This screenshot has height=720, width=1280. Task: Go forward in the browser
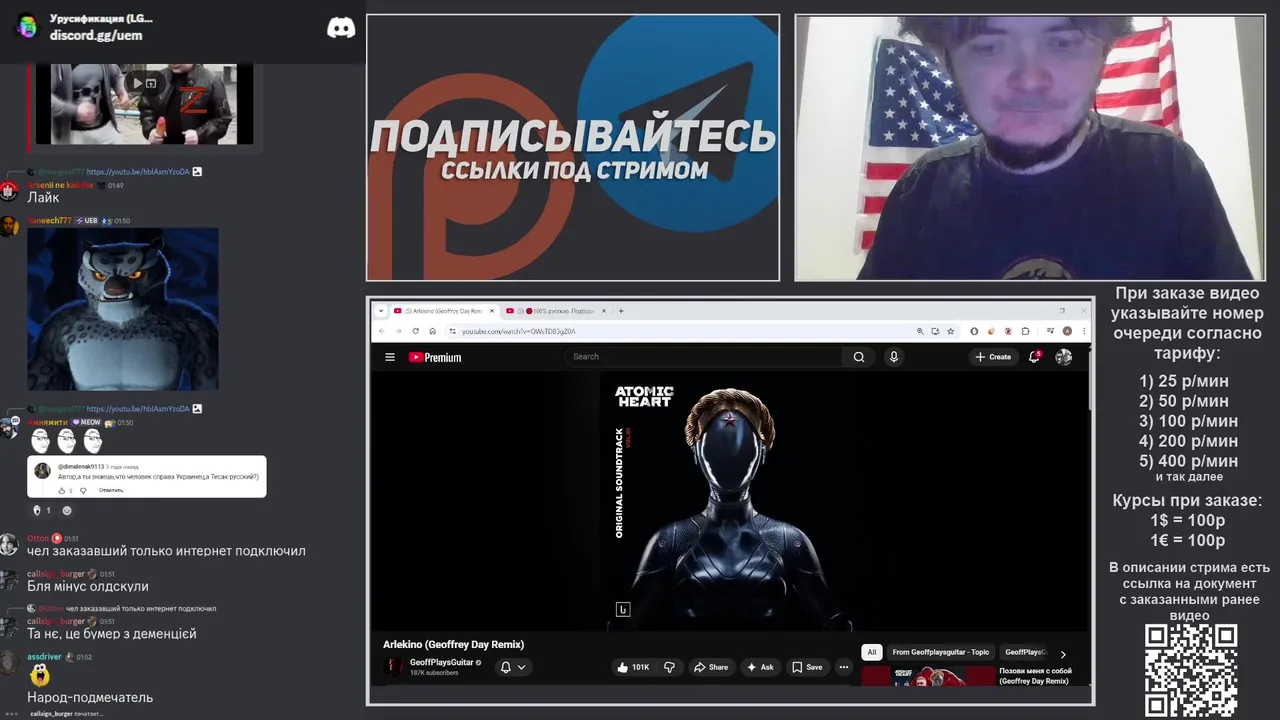coord(397,331)
